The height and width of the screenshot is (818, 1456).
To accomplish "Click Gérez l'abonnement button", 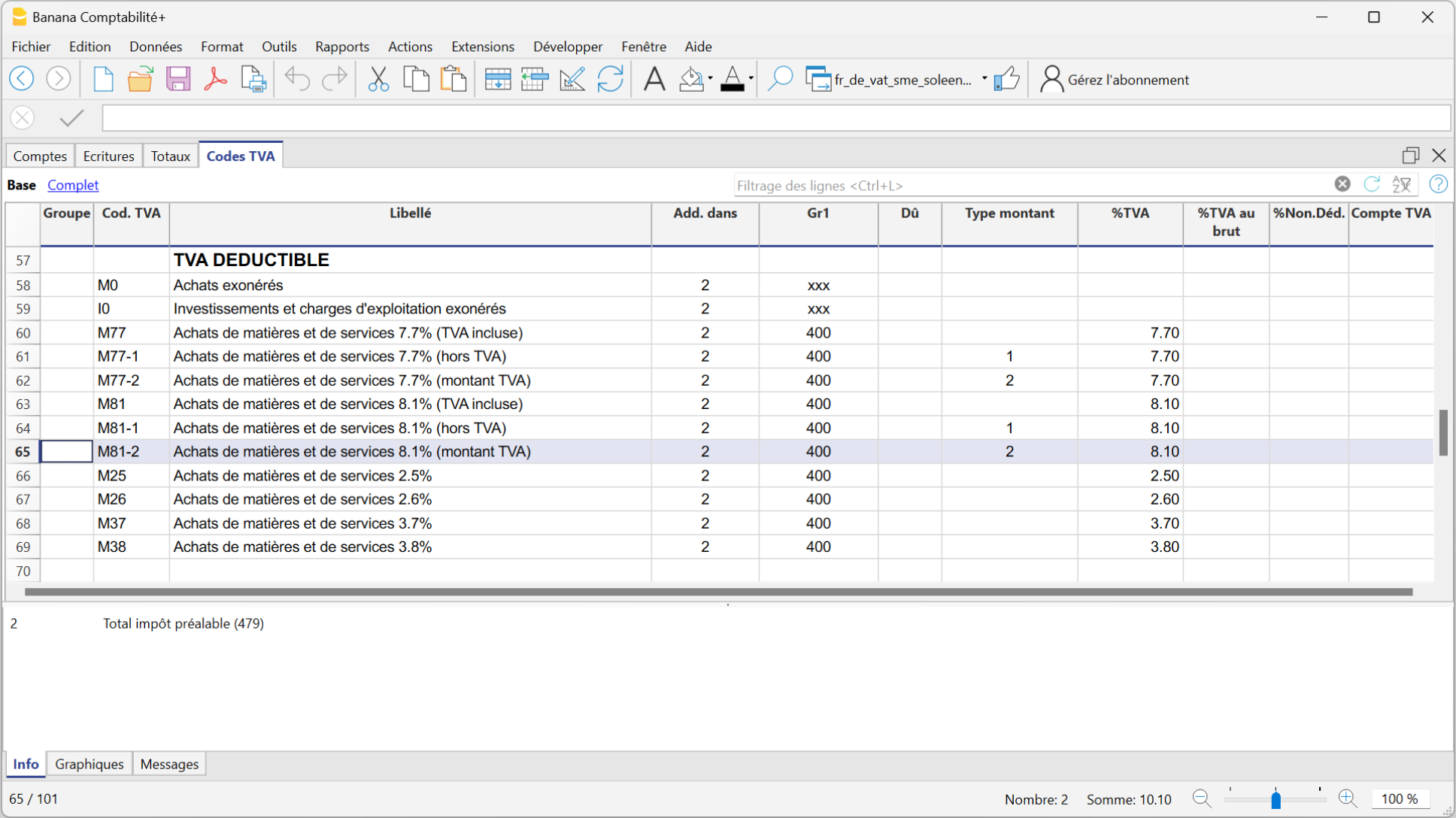I will [x=1115, y=80].
